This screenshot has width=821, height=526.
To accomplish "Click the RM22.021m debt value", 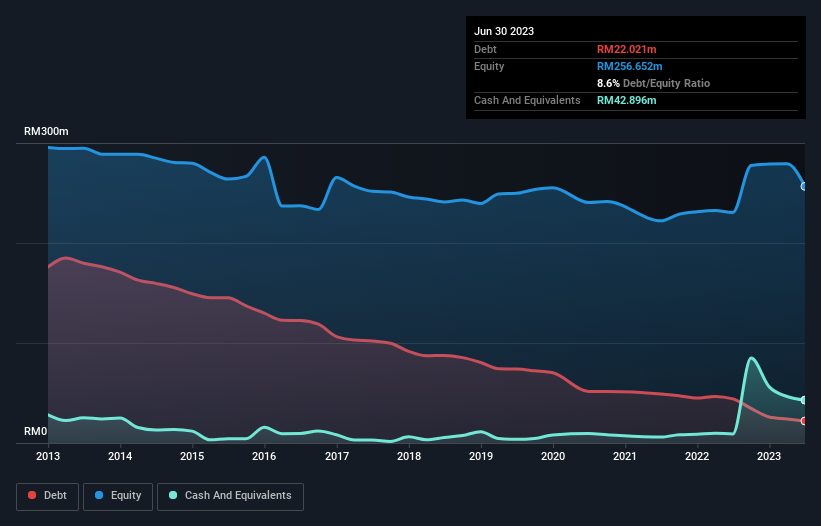I will [626, 49].
